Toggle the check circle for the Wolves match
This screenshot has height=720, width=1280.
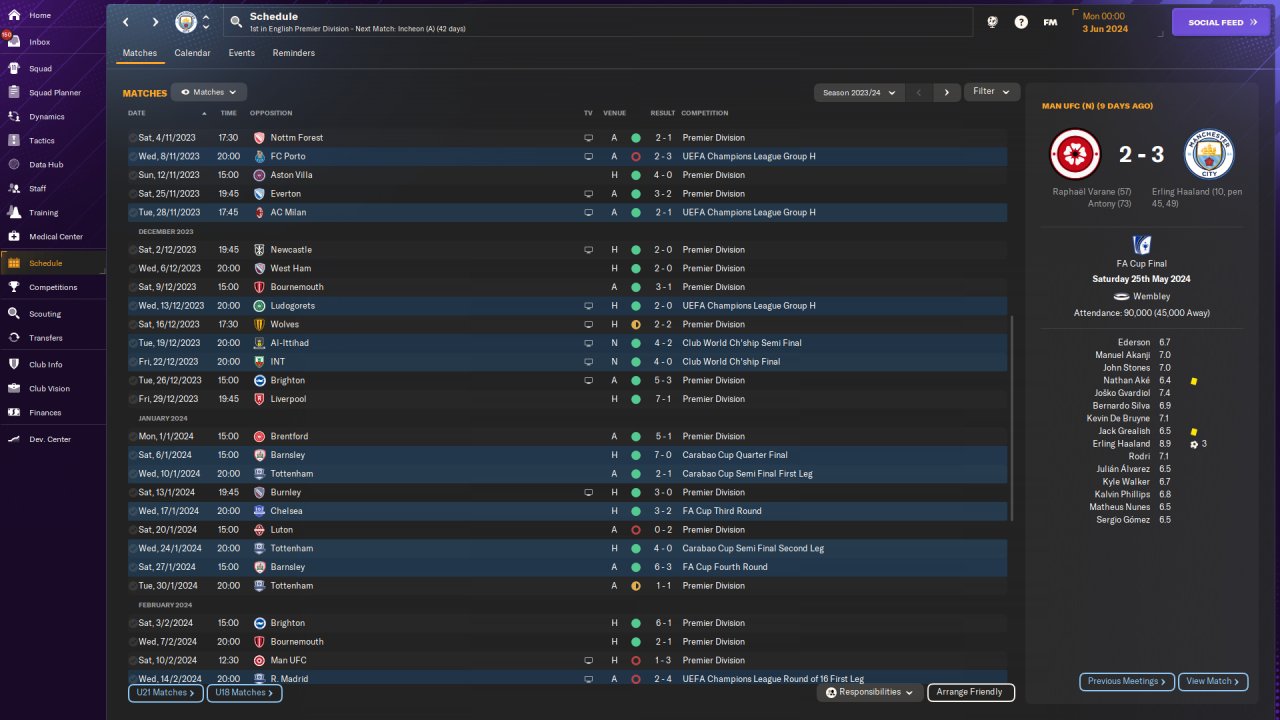tap(133, 324)
